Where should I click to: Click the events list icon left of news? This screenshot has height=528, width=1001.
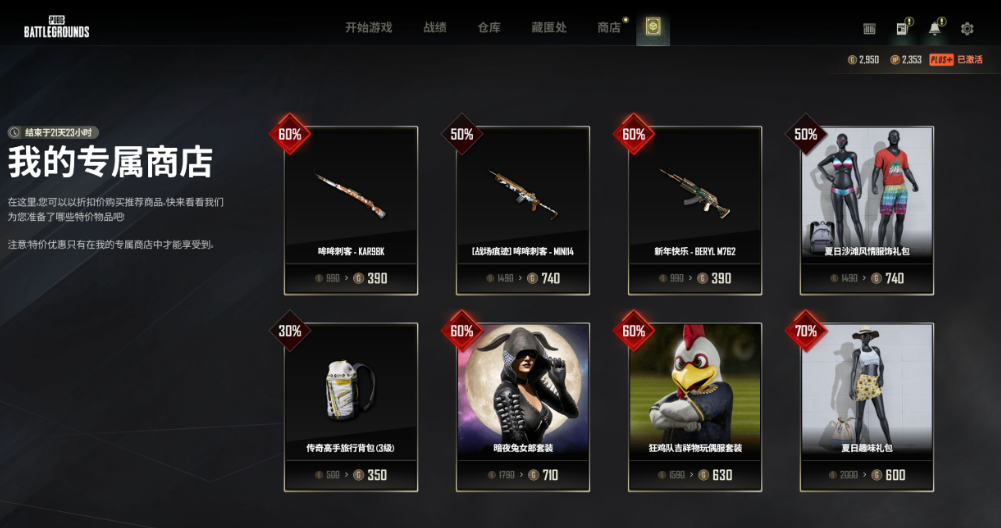[x=869, y=29]
